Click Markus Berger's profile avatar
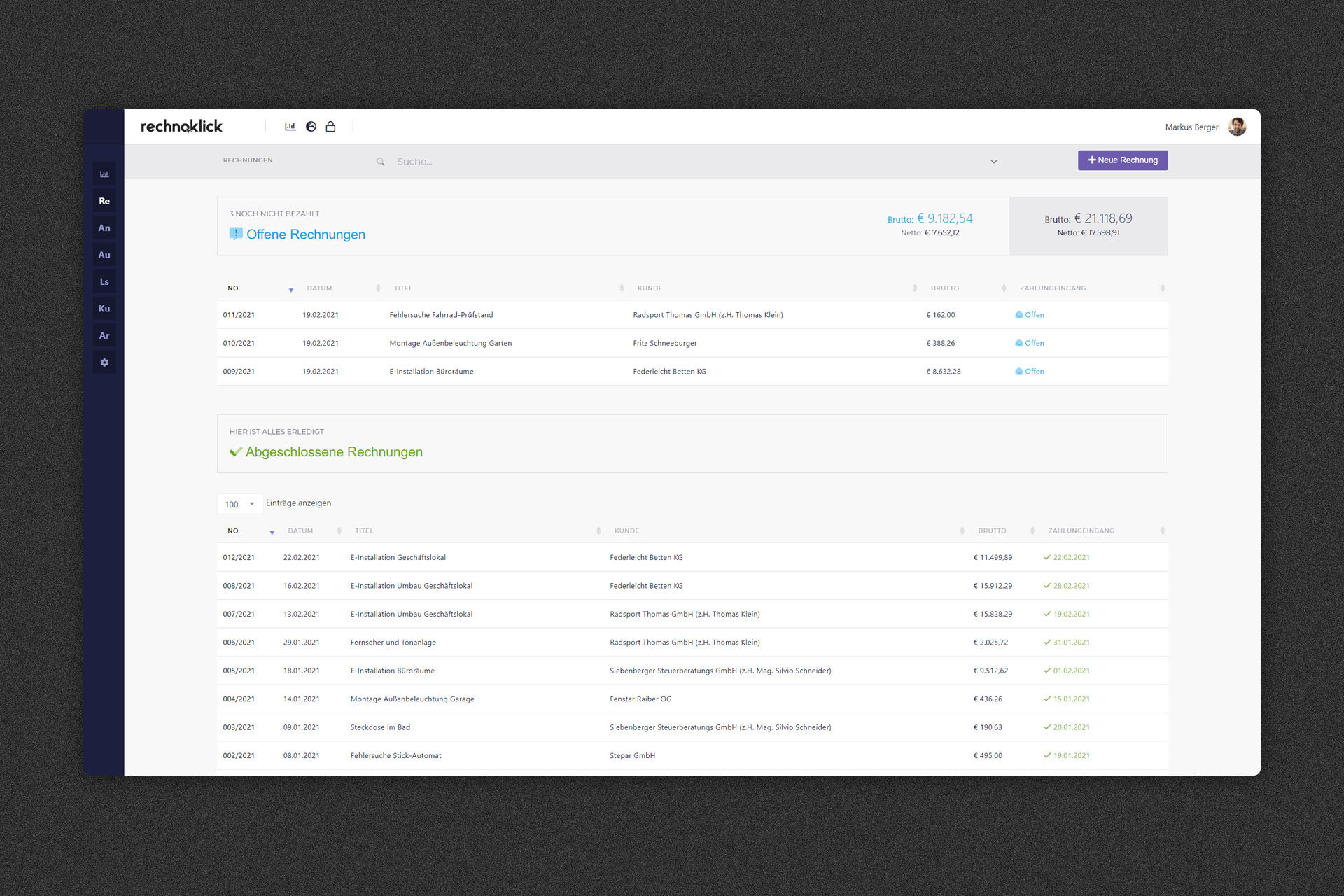 1237,127
